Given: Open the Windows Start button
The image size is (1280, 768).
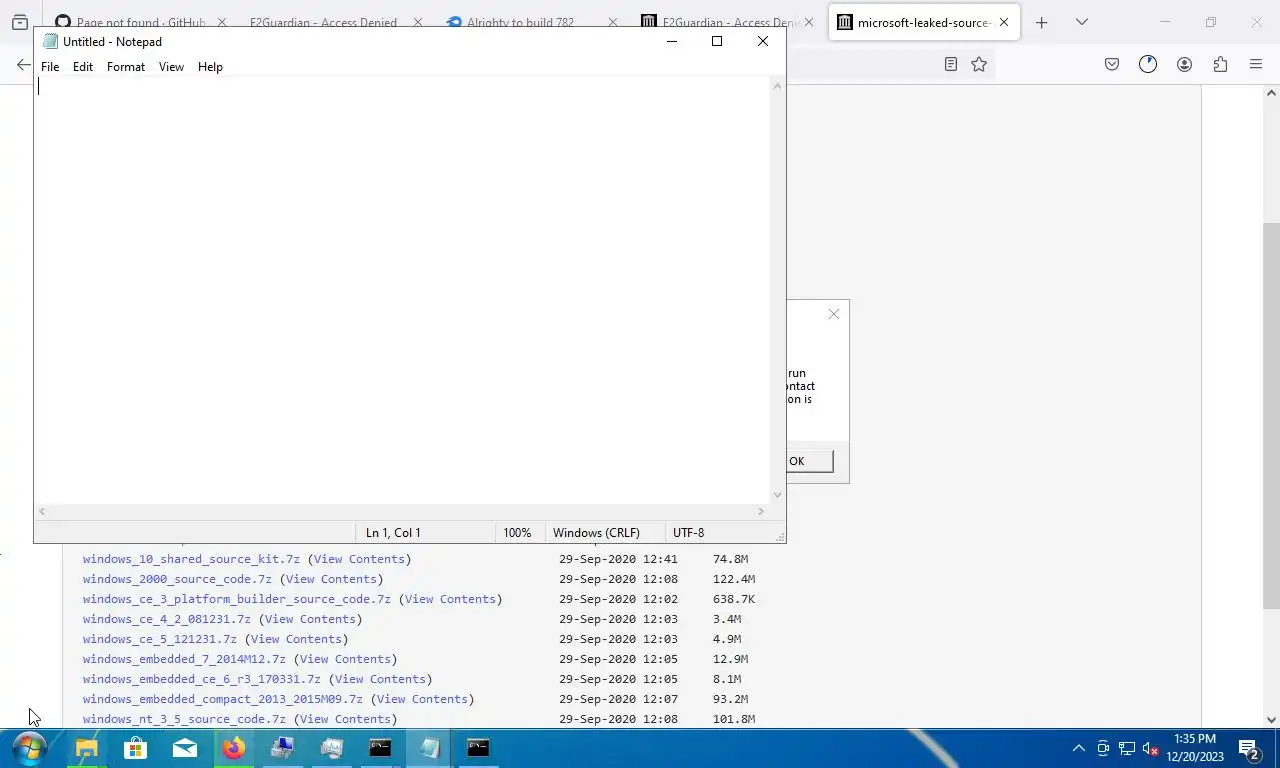Looking at the screenshot, I should point(29,748).
